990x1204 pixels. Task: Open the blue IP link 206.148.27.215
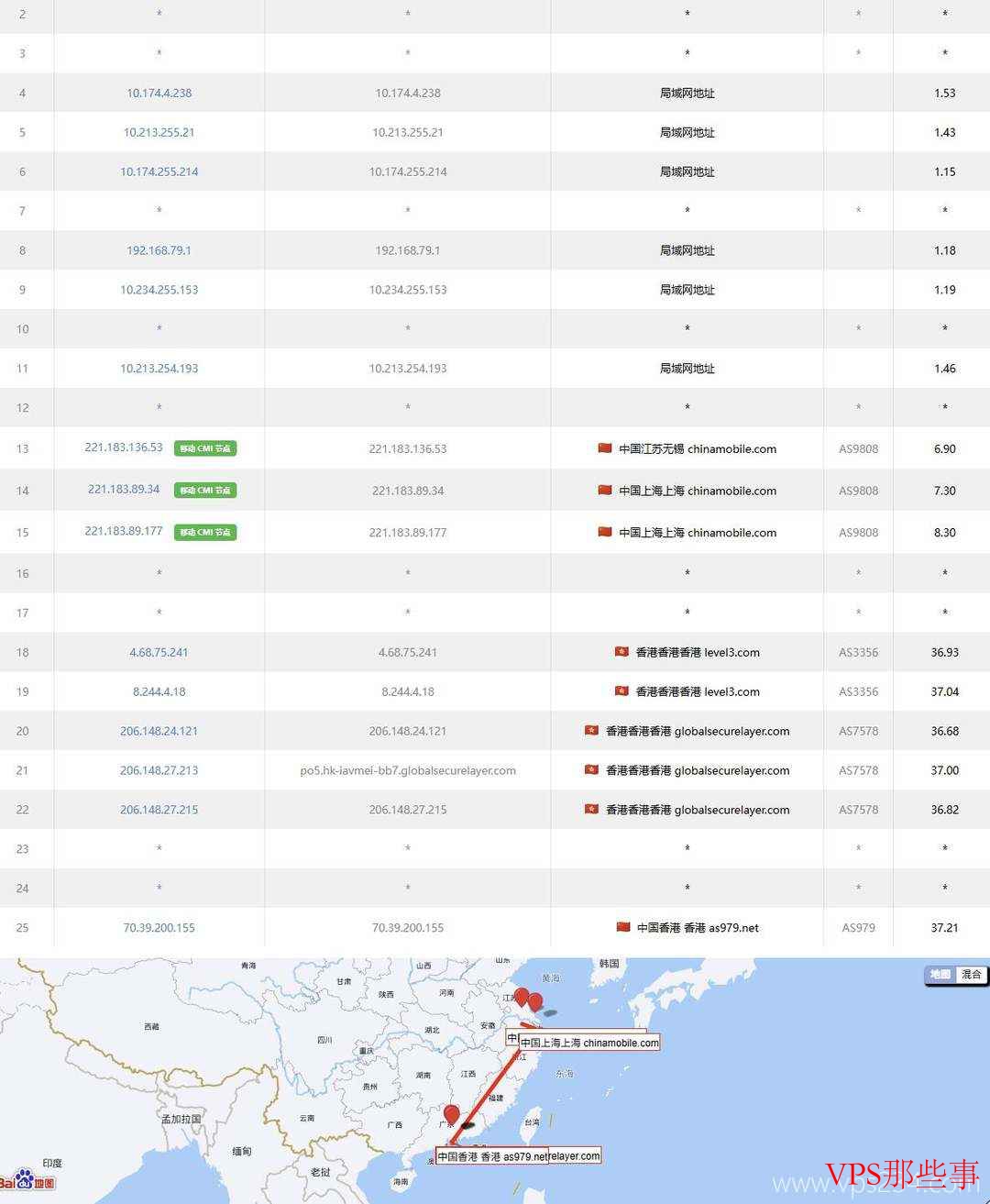pos(159,810)
